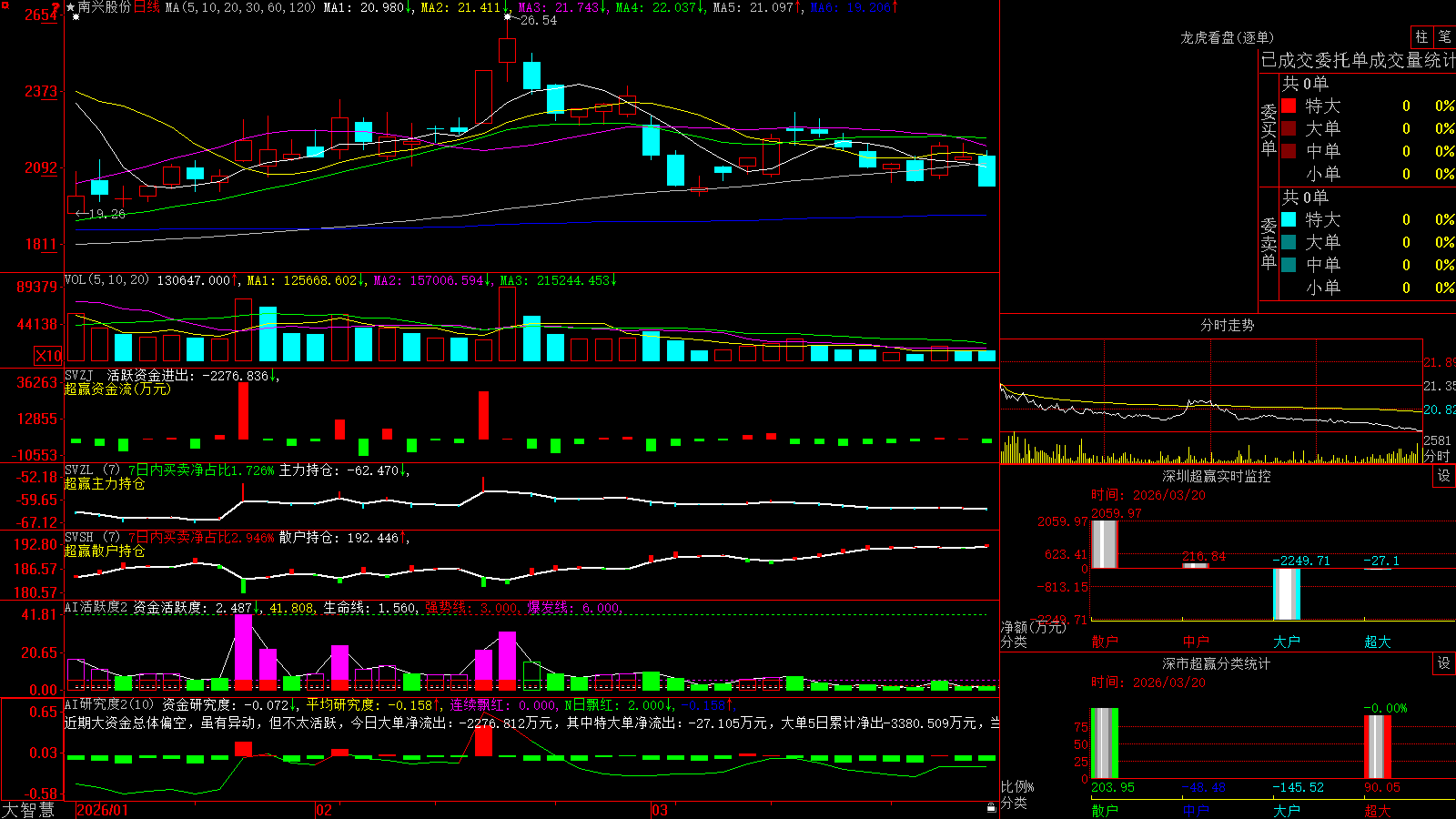Screen dimensions: 1456x819
Task: Click the star icon beside 南兴股份
Action: 71,7
